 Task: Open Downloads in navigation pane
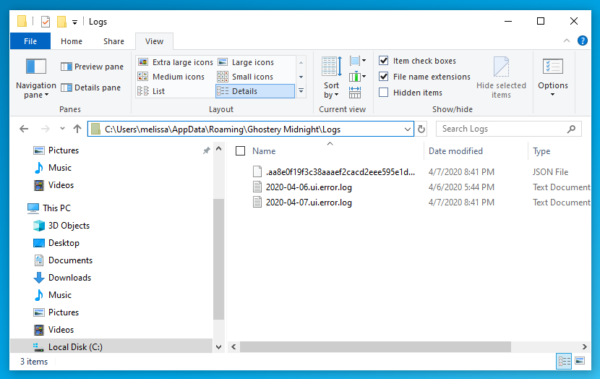69,278
